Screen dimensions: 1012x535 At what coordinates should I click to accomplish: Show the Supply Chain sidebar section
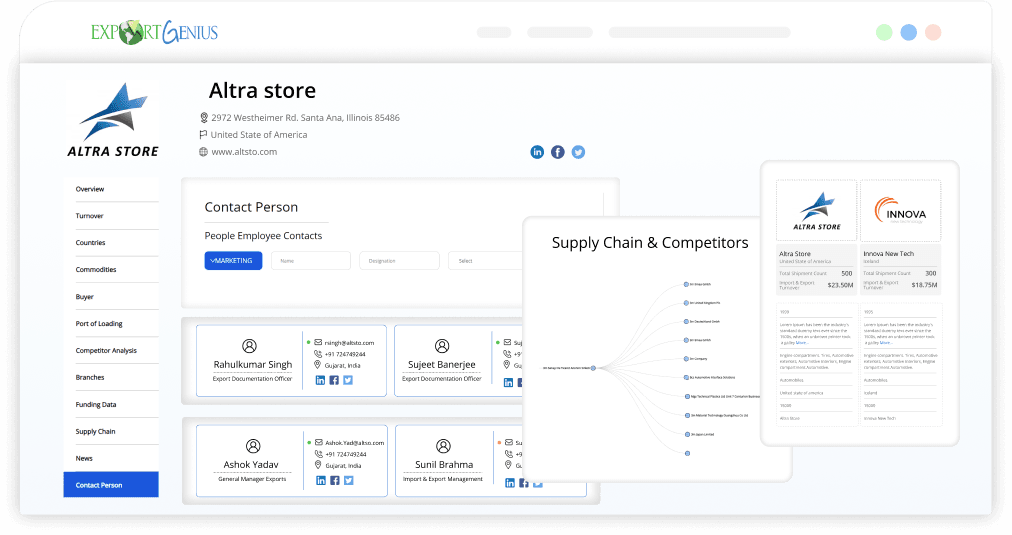(95, 432)
